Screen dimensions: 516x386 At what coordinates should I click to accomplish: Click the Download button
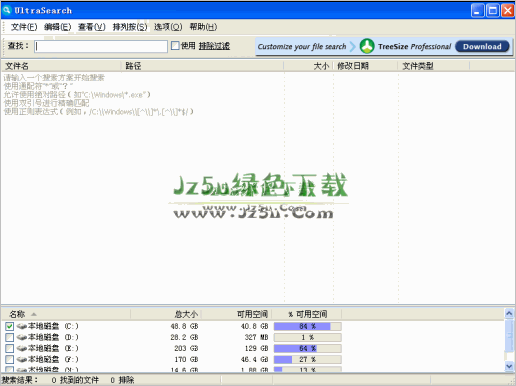pos(482,46)
